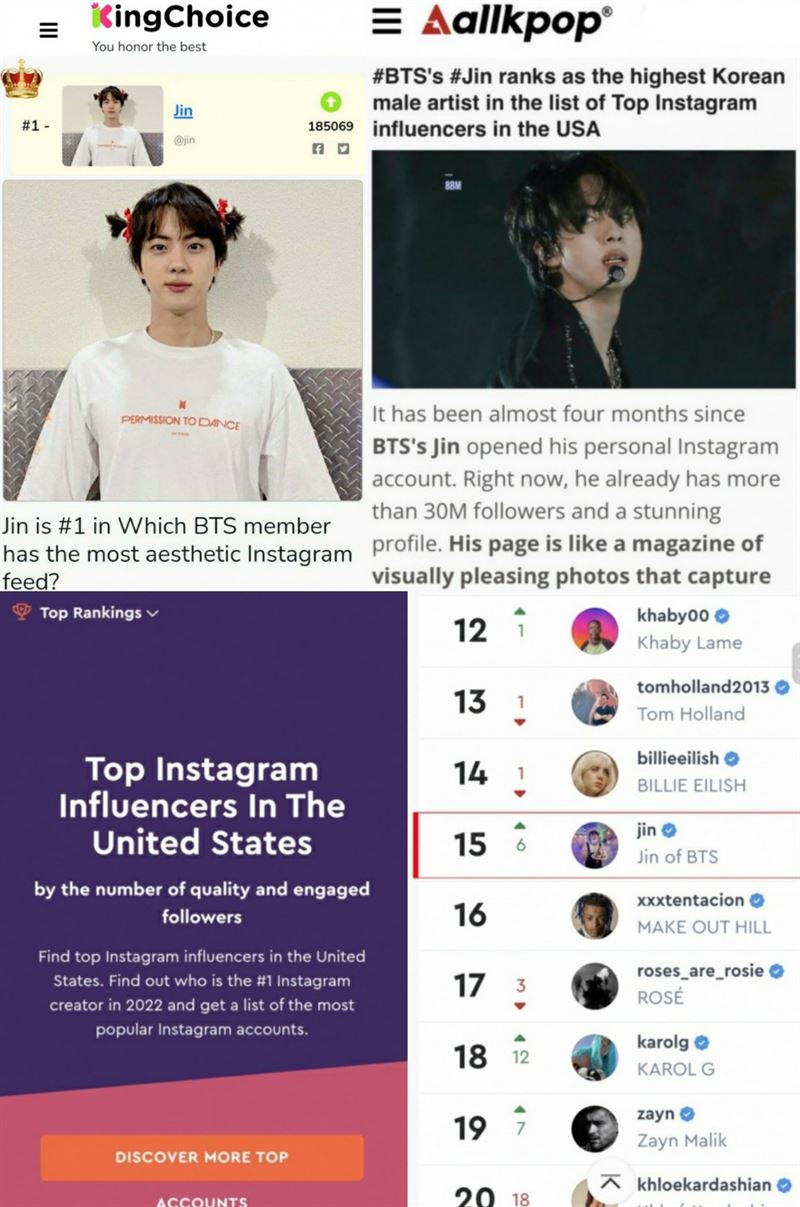This screenshot has width=800, height=1207.
Task: Open KingChoice hamburger menu
Action: [48, 30]
